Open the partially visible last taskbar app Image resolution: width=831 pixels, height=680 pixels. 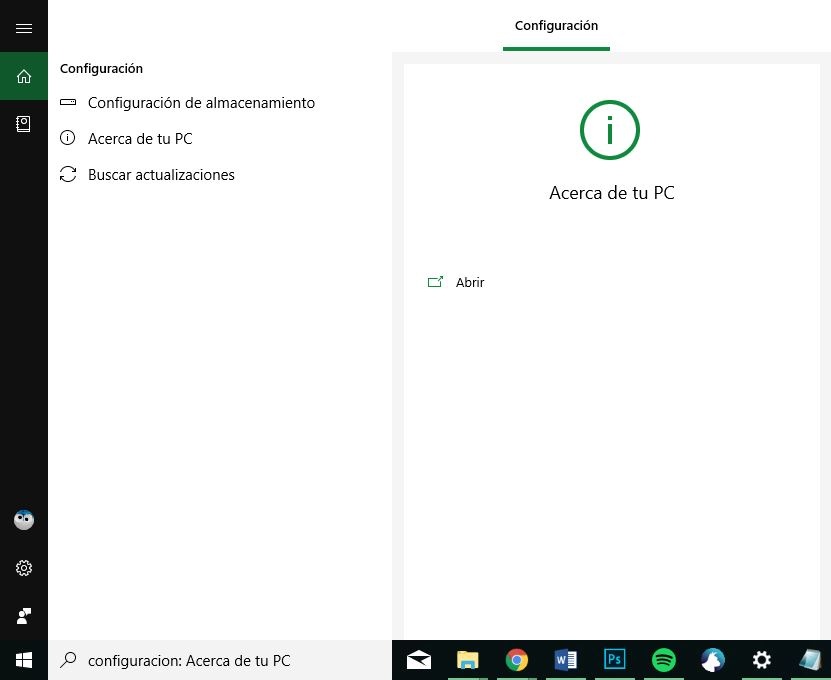click(x=811, y=660)
